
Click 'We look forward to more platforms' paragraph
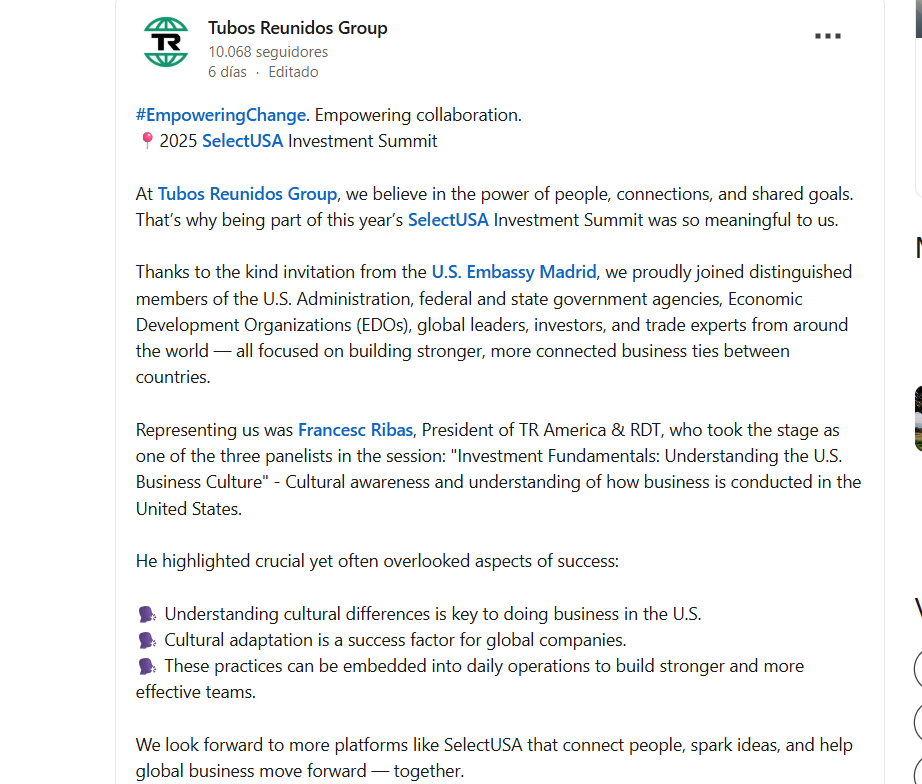[x=494, y=758]
